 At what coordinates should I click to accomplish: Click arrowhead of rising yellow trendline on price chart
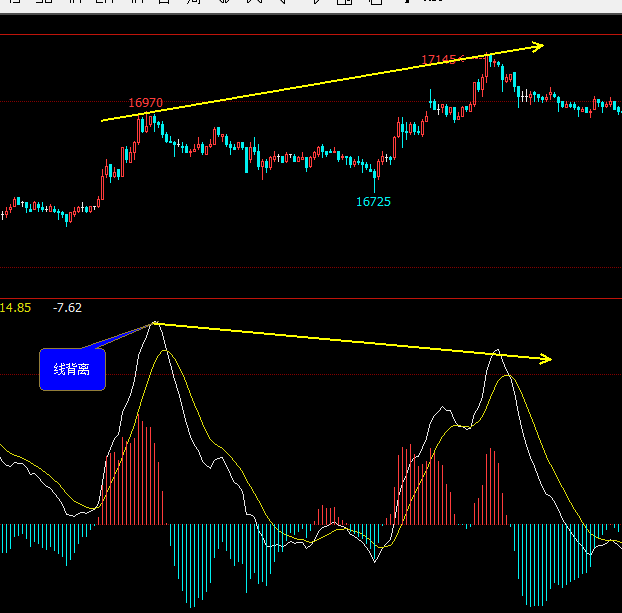(538, 46)
